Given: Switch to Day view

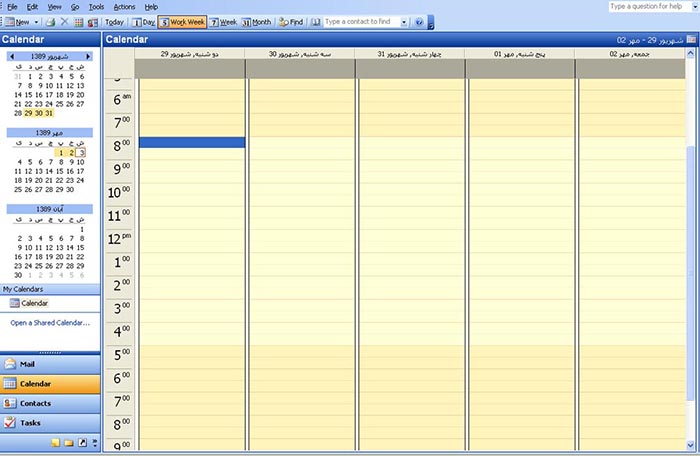Looking at the screenshot, I should 144,21.
